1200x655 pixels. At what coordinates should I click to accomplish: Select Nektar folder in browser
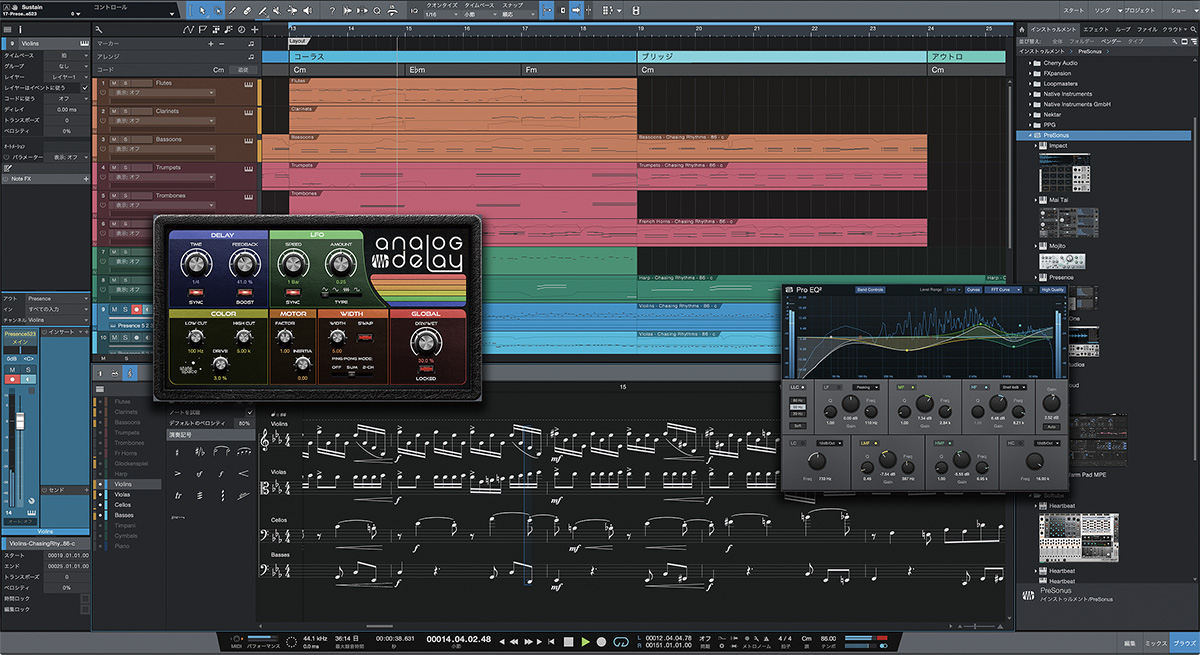(x=1052, y=114)
